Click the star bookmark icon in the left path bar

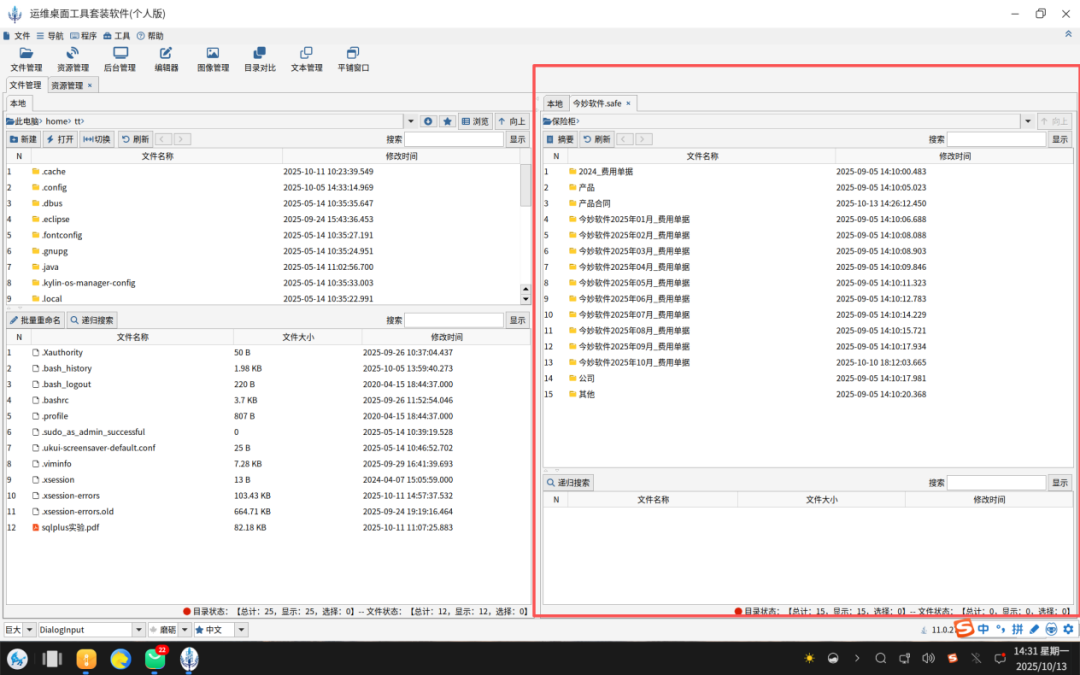click(448, 121)
